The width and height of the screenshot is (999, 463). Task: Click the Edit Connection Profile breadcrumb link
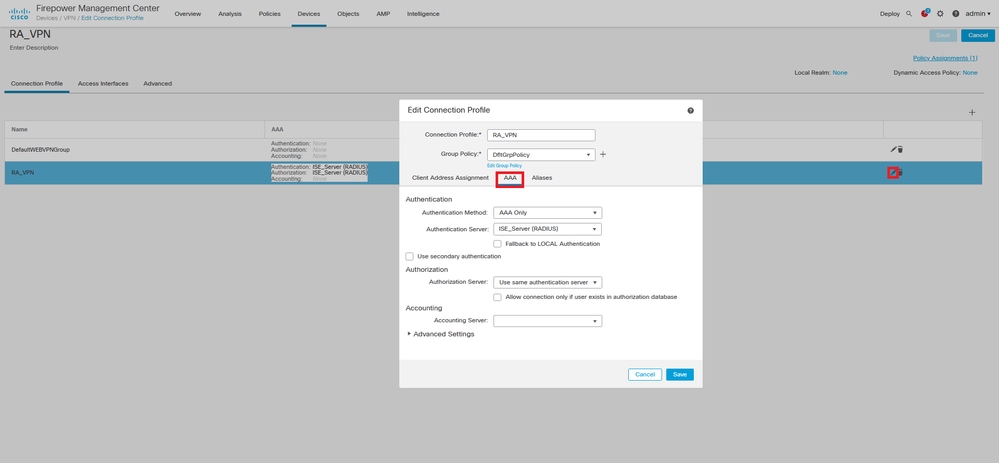(112, 18)
